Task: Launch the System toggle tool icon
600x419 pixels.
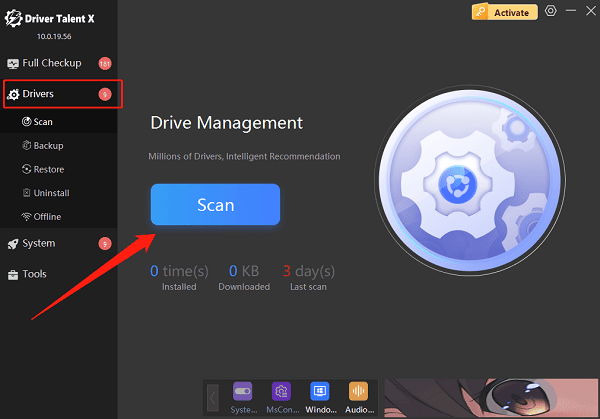Action: (x=242, y=392)
